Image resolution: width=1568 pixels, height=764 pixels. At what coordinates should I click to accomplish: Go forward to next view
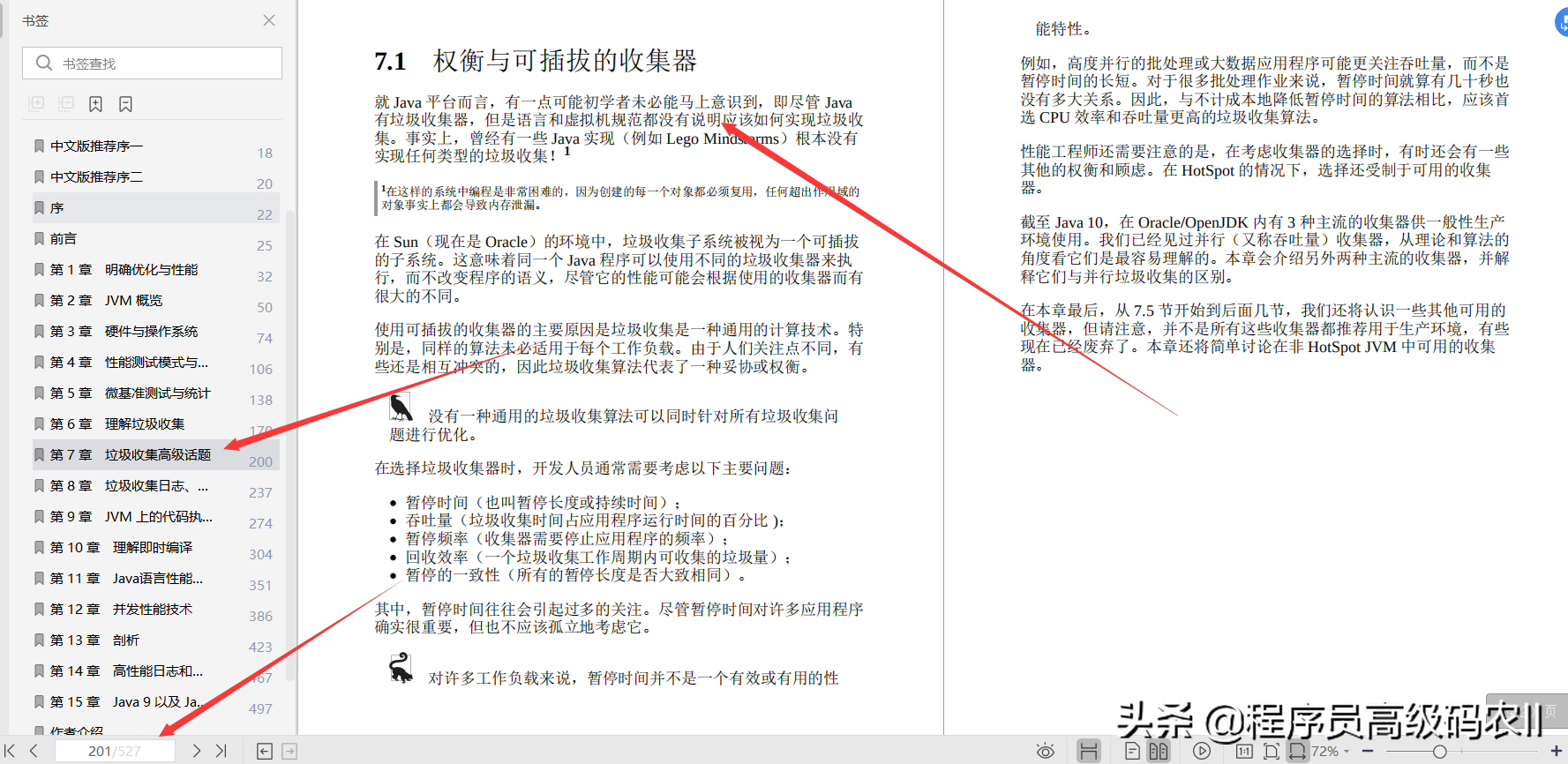pos(289,751)
